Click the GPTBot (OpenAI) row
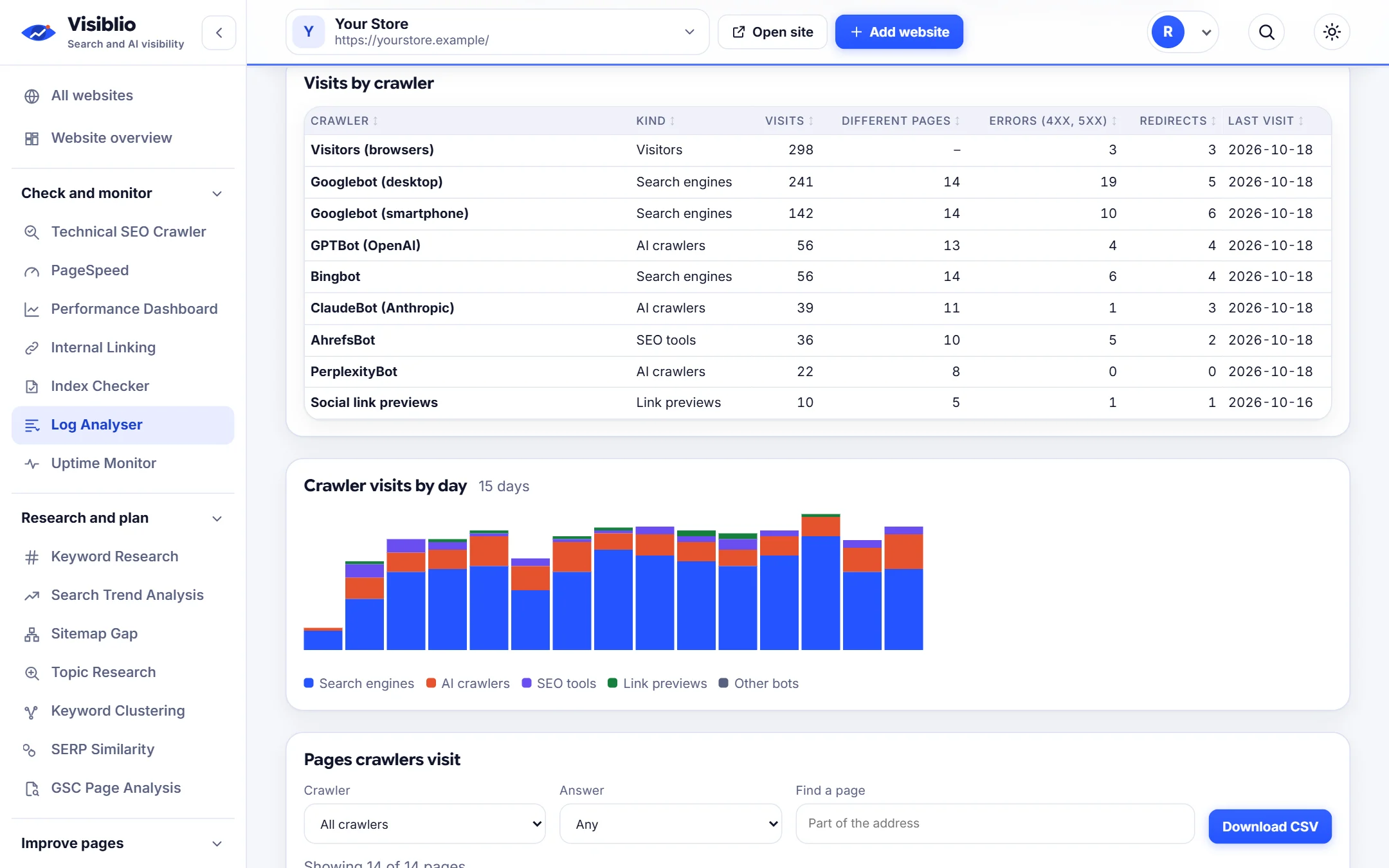This screenshot has width=1389, height=868. point(817,246)
